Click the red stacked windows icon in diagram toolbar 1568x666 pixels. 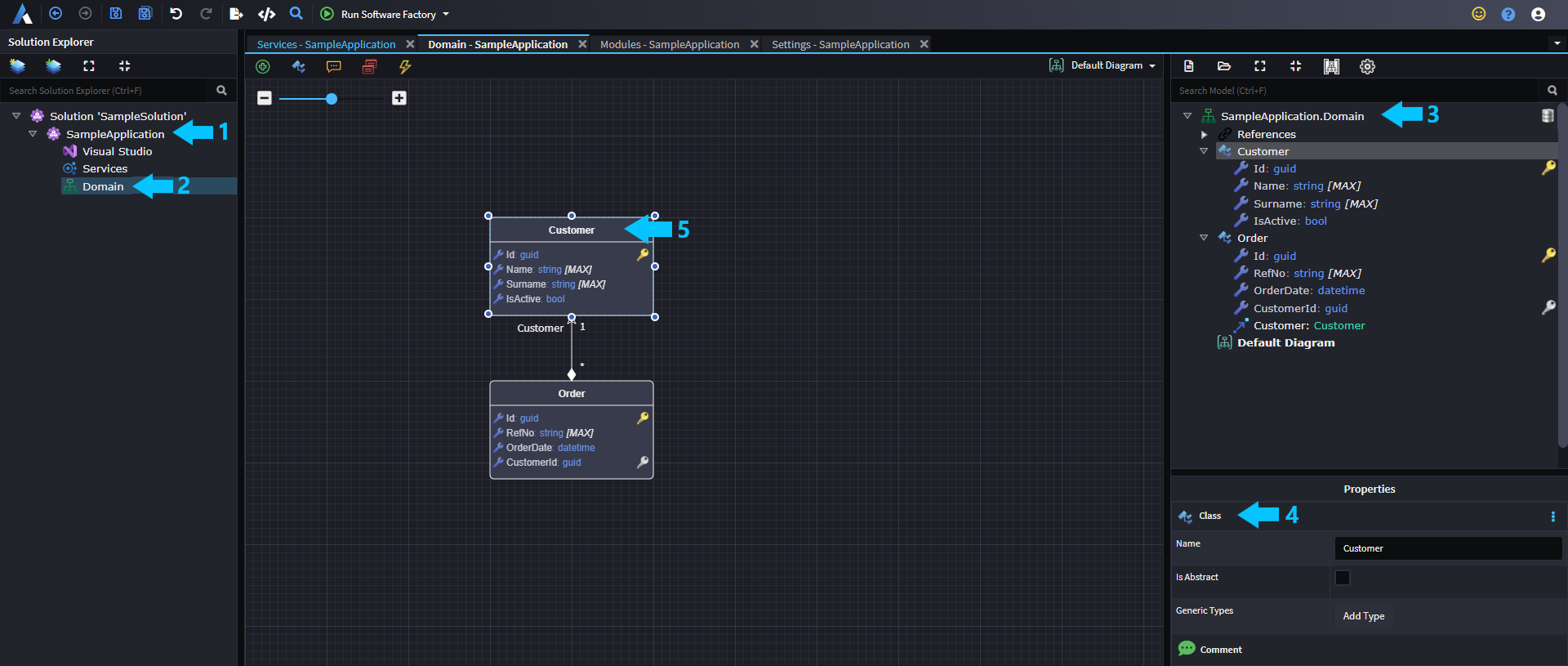tap(369, 67)
